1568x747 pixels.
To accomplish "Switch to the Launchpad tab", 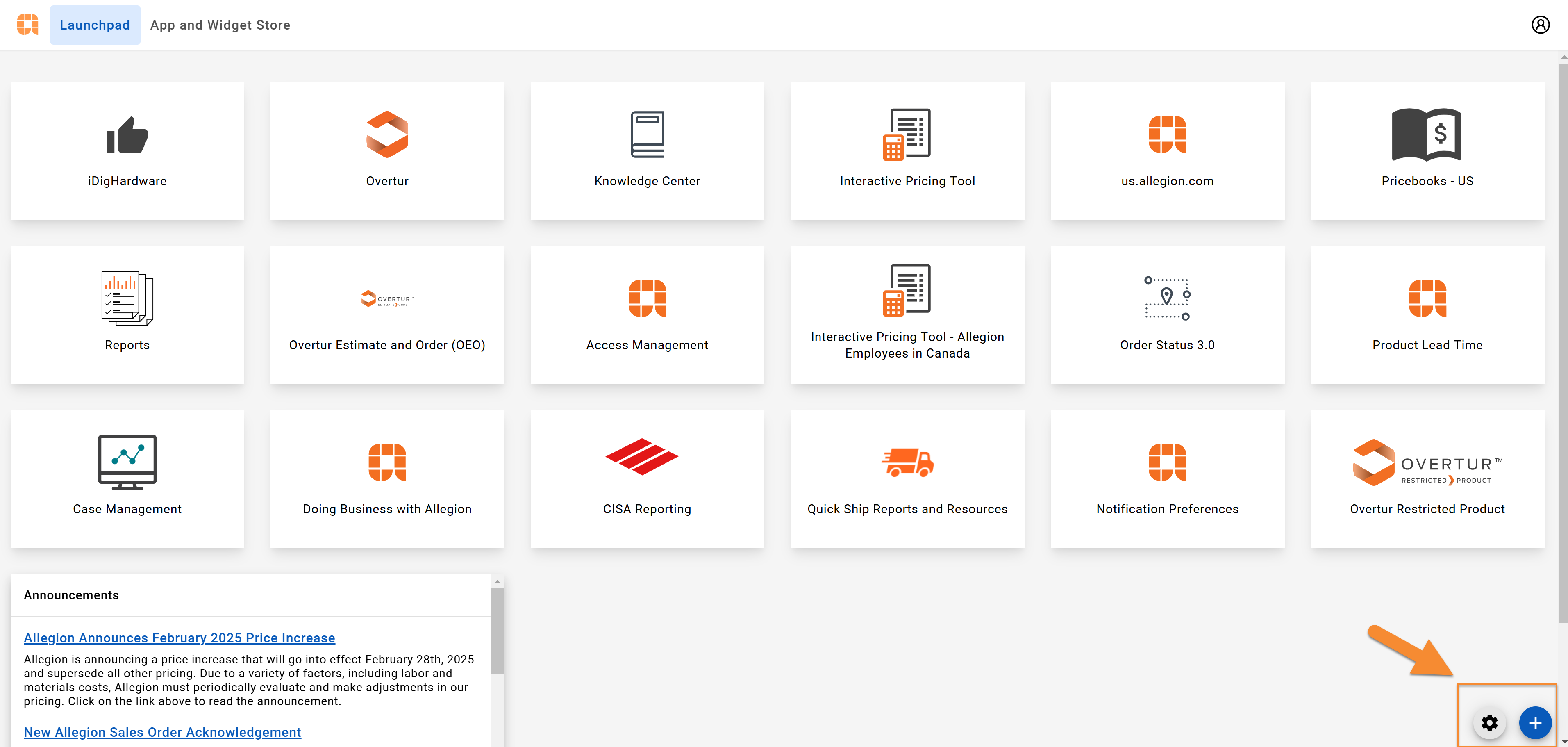I will (x=95, y=25).
